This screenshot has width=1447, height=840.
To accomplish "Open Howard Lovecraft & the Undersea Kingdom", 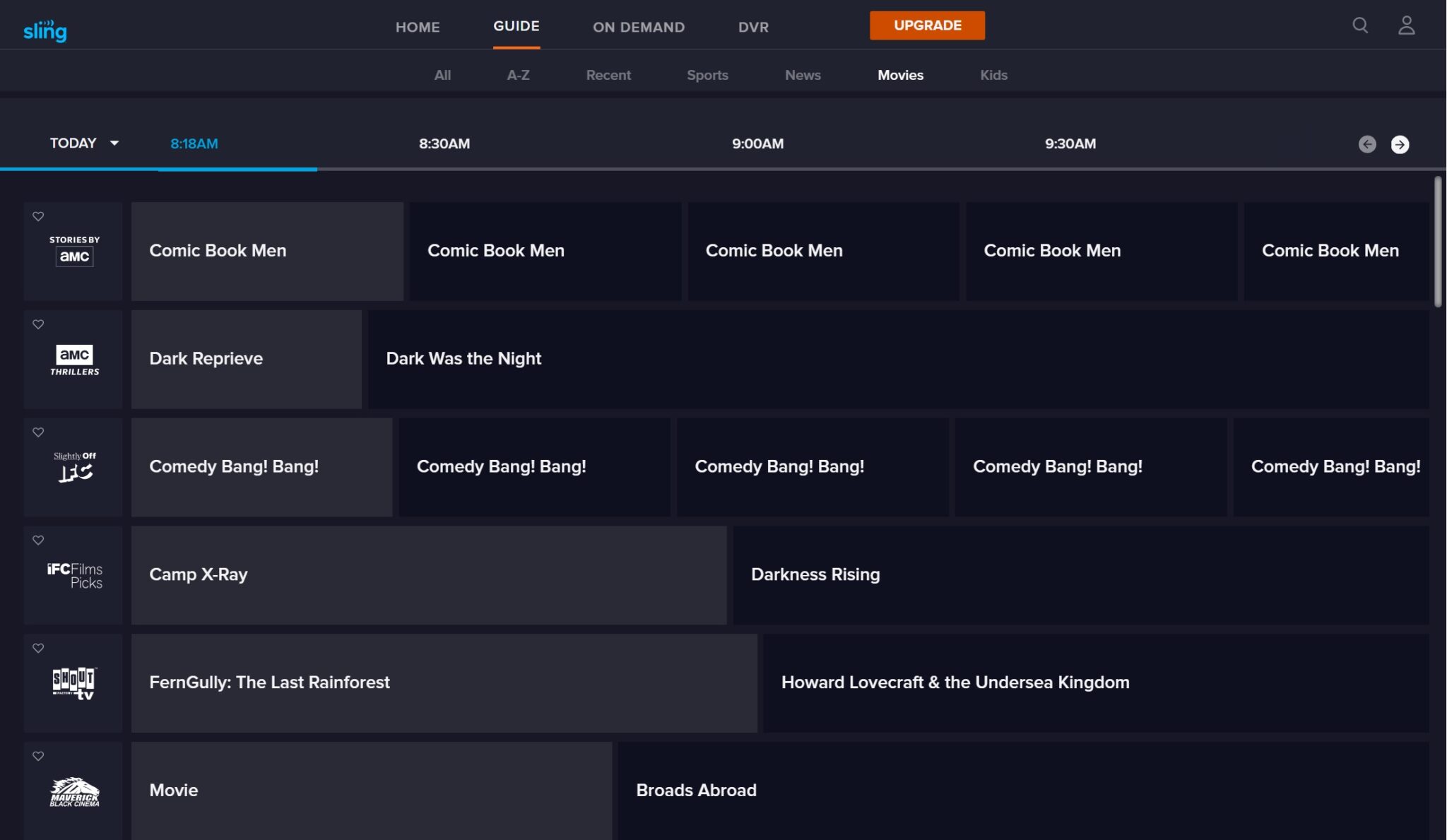I will tap(1096, 683).
